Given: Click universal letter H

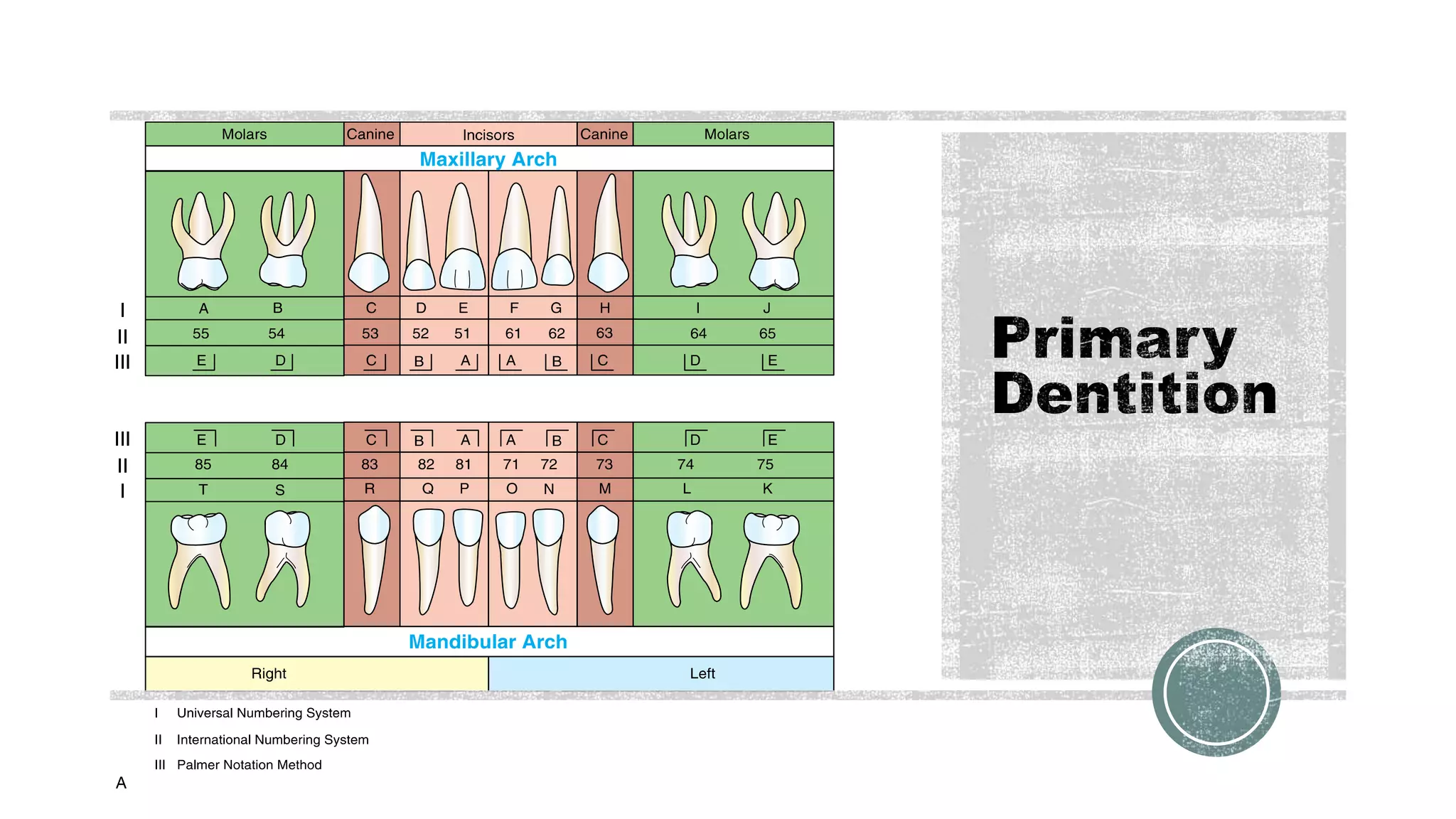Looking at the screenshot, I should pos(605,308).
